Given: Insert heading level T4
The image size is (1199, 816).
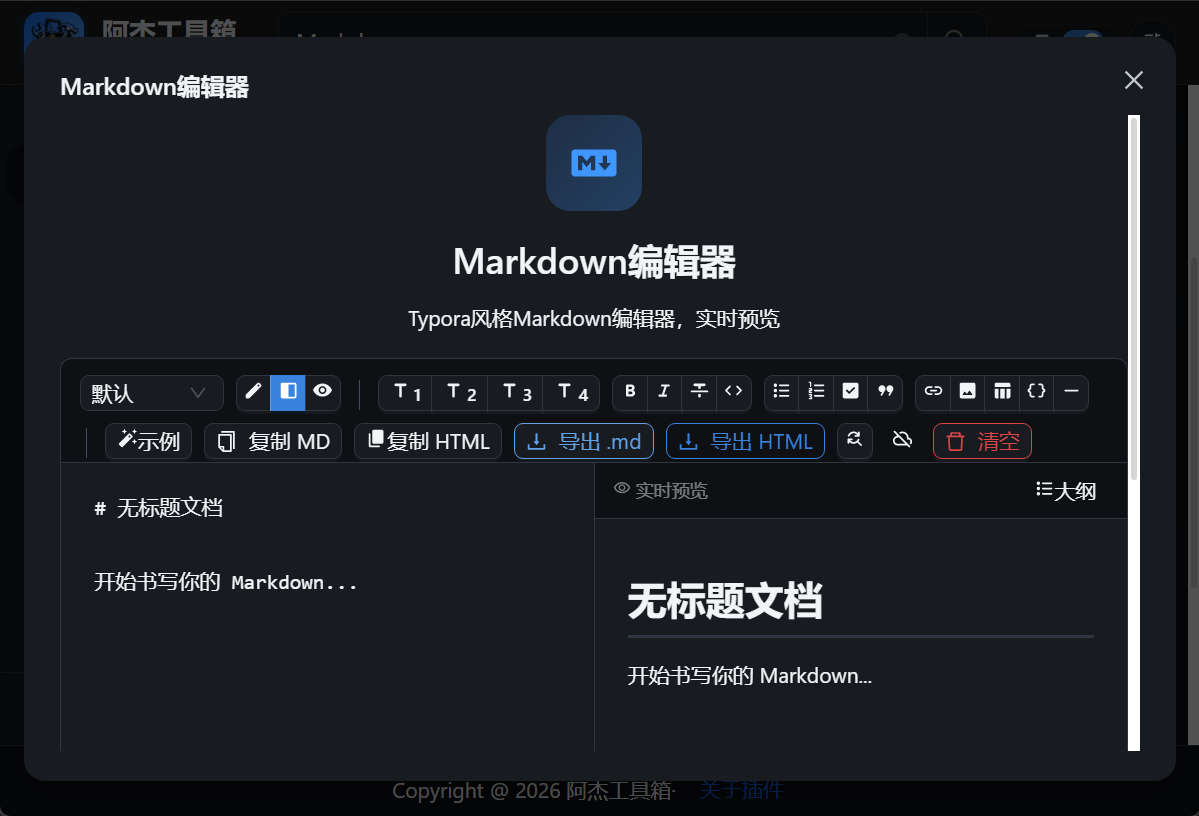Looking at the screenshot, I should tap(572, 393).
